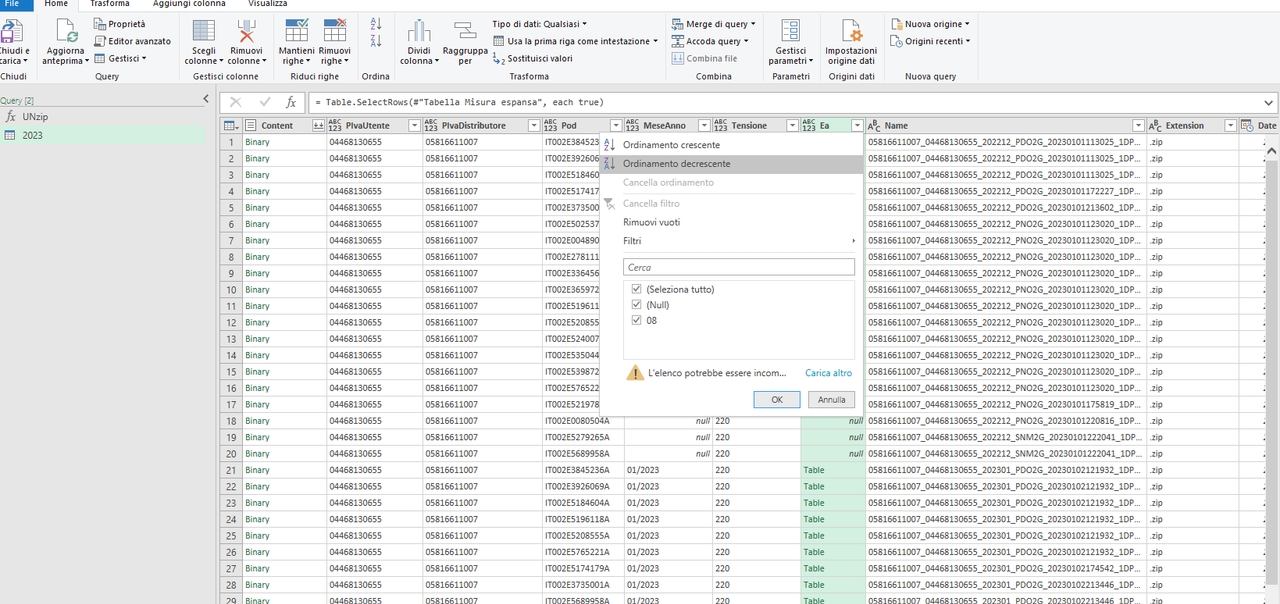Expand the Content column binaries

tap(318, 126)
